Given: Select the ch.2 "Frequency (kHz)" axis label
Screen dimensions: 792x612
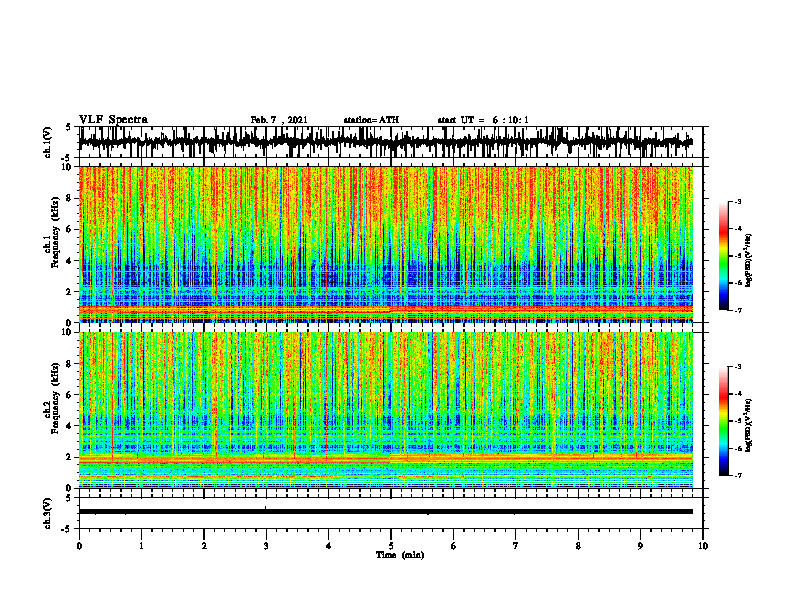Looking at the screenshot, I should coord(56,398).
